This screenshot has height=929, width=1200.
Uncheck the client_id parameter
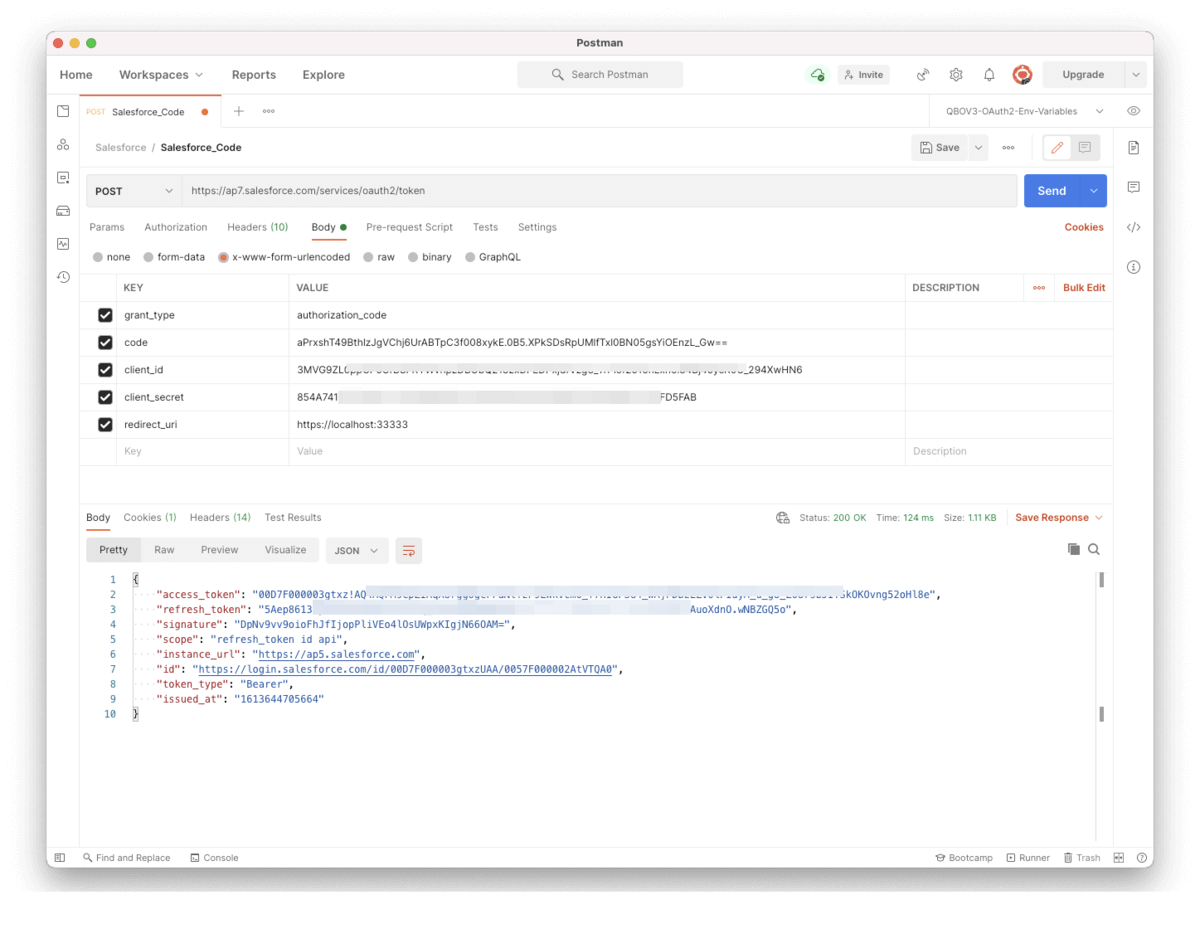(x=105, y=370)
